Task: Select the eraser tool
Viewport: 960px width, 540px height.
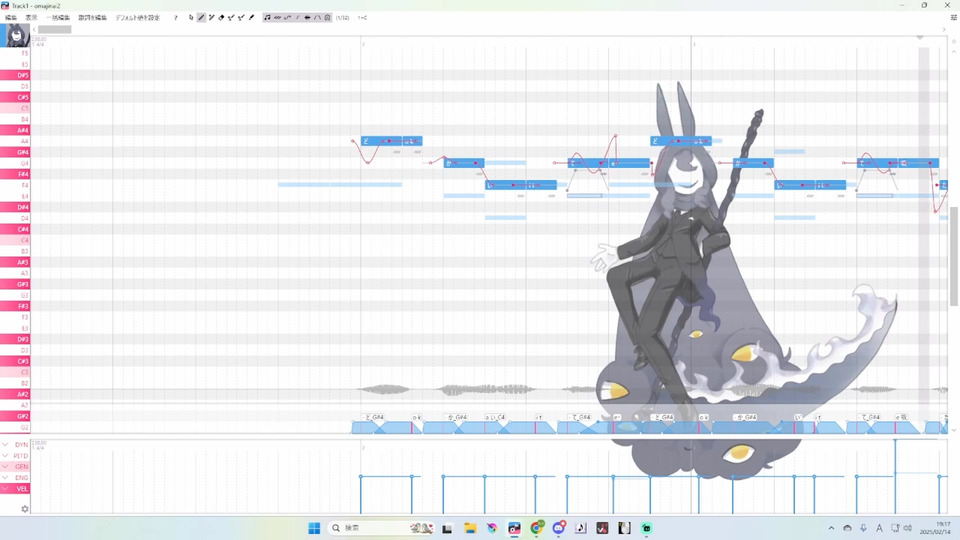Action: [221, 18]
